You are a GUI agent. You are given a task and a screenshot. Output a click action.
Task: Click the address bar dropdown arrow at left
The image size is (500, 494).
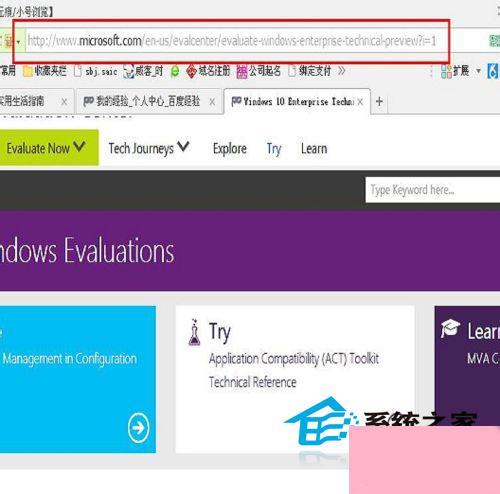(x=18, y=42)
